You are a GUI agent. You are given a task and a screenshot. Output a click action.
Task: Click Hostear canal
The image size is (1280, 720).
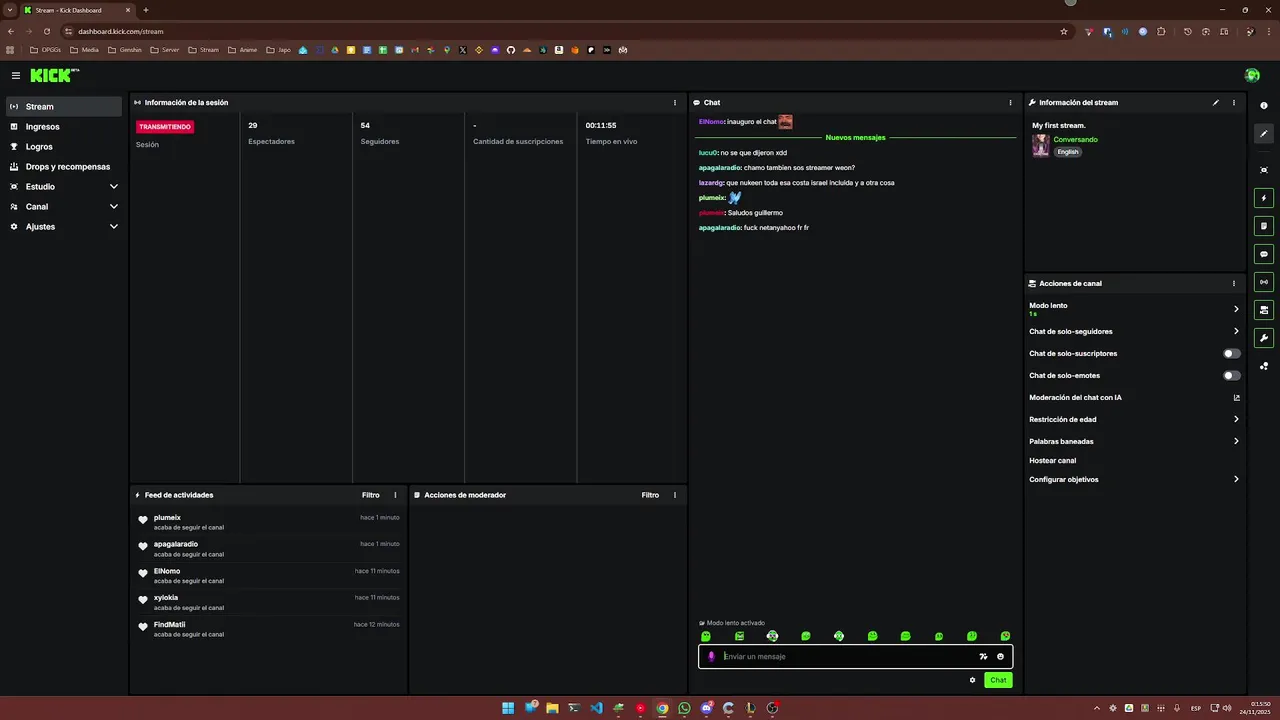(x=1052, y=461)
